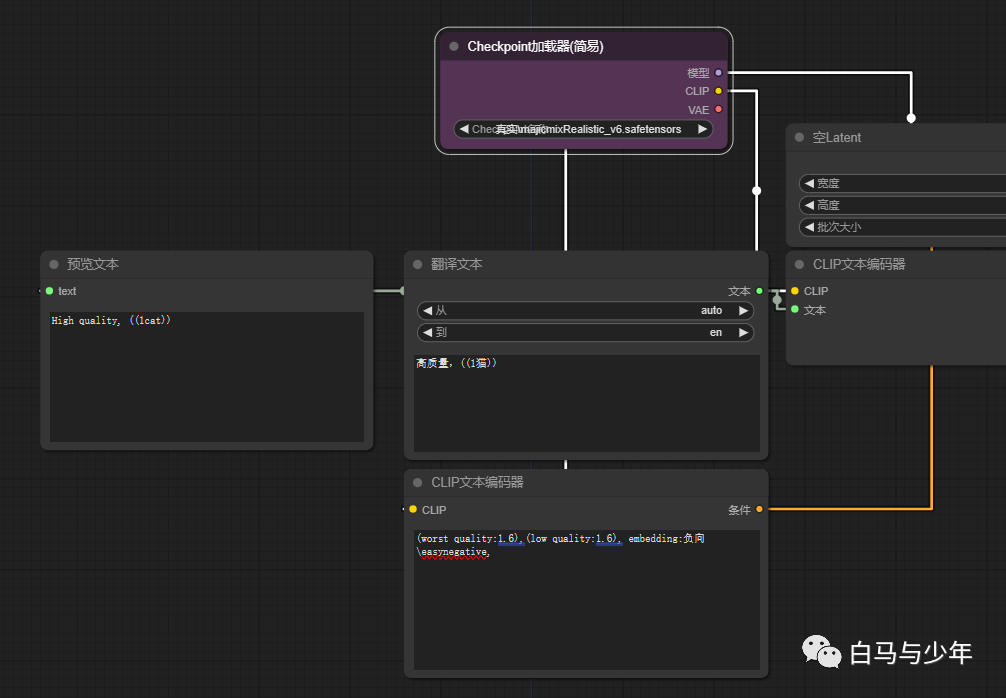
Task: Click the yellow CLIP output port on Checkpoint loader
Action: pos(718,91)
